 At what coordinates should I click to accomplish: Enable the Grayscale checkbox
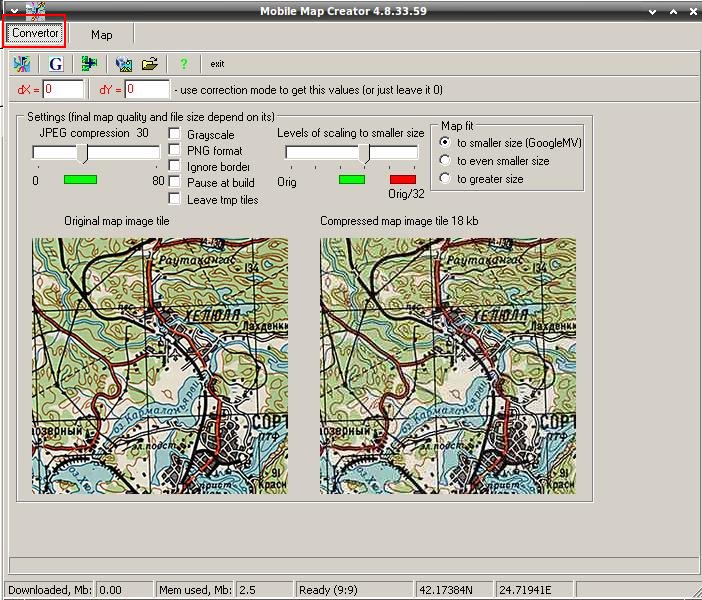click(175, 134)
